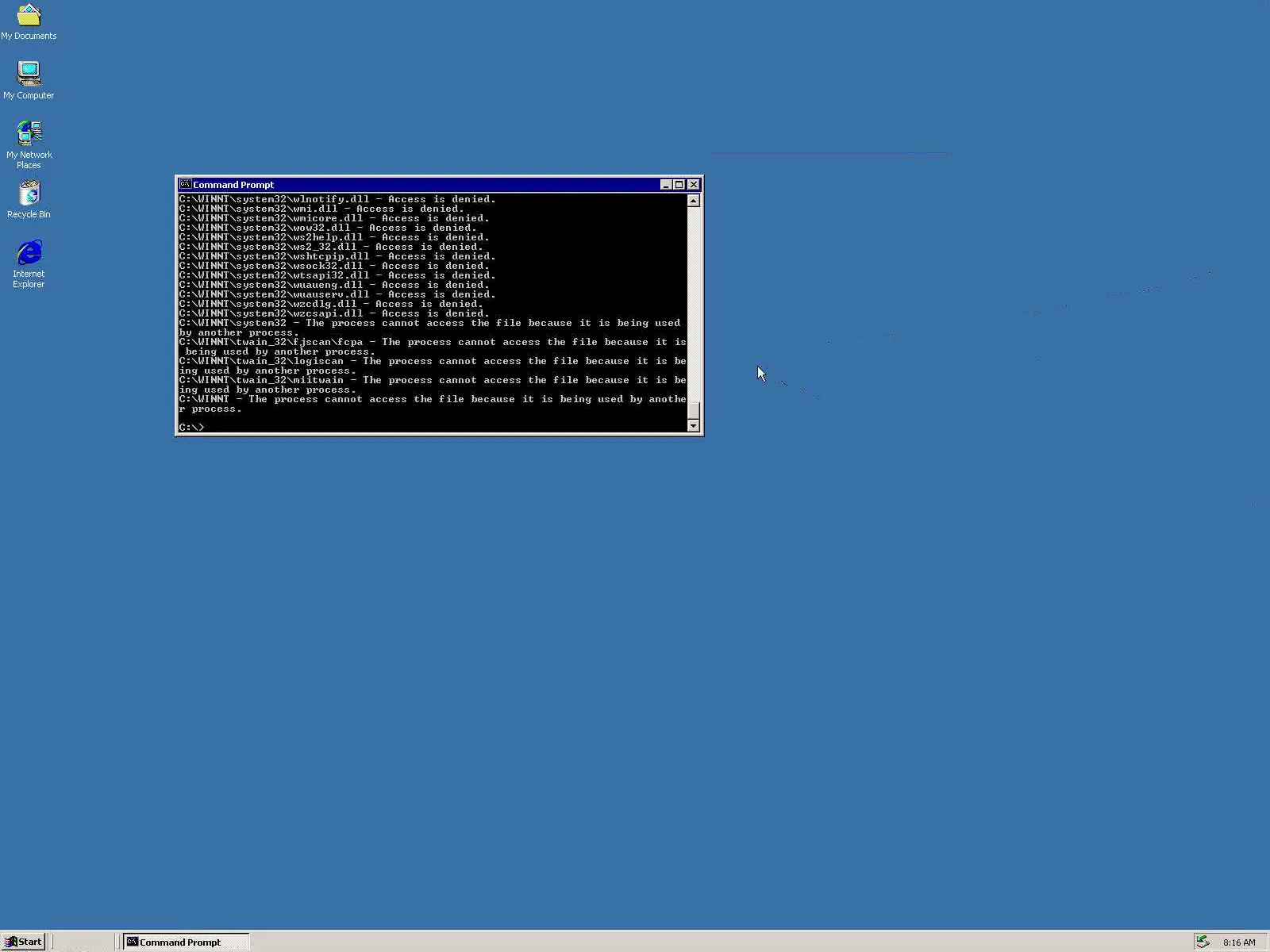The width and height of the screenshot is (1270, 952).
Task: Click the Command Prompt scrollbar thumb
Action: click(693, 410)
